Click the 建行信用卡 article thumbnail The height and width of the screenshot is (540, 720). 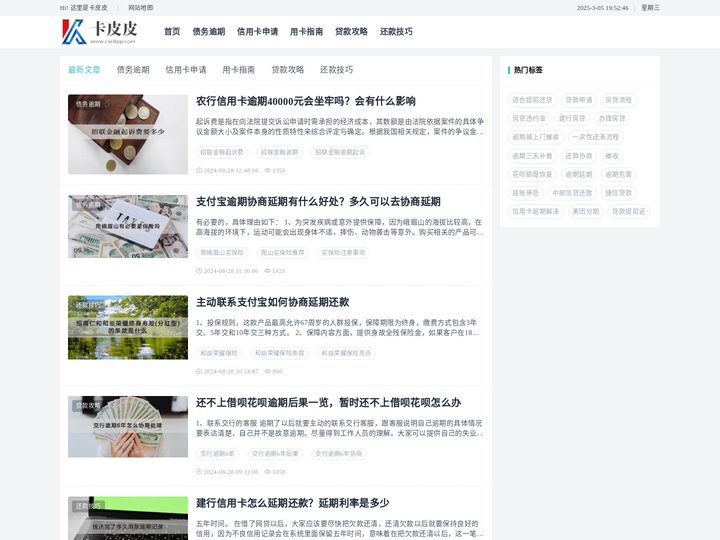[x=128, y=518]
